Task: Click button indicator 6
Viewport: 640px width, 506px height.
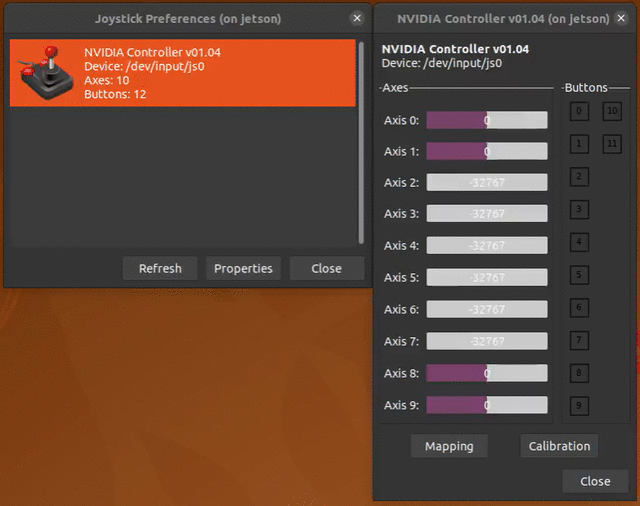Action: (x=579, y=307)
